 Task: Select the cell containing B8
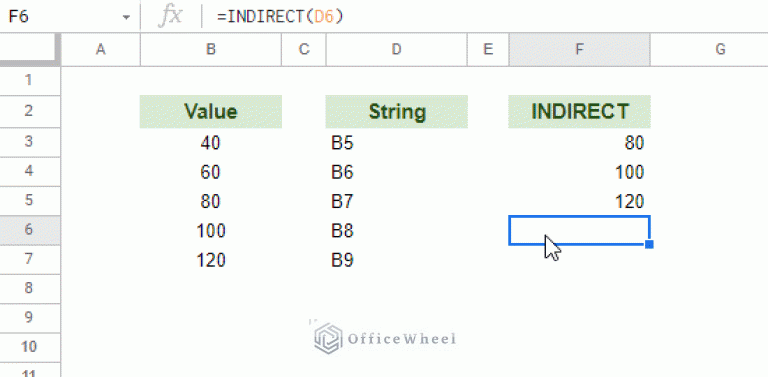tap(396, 230)
